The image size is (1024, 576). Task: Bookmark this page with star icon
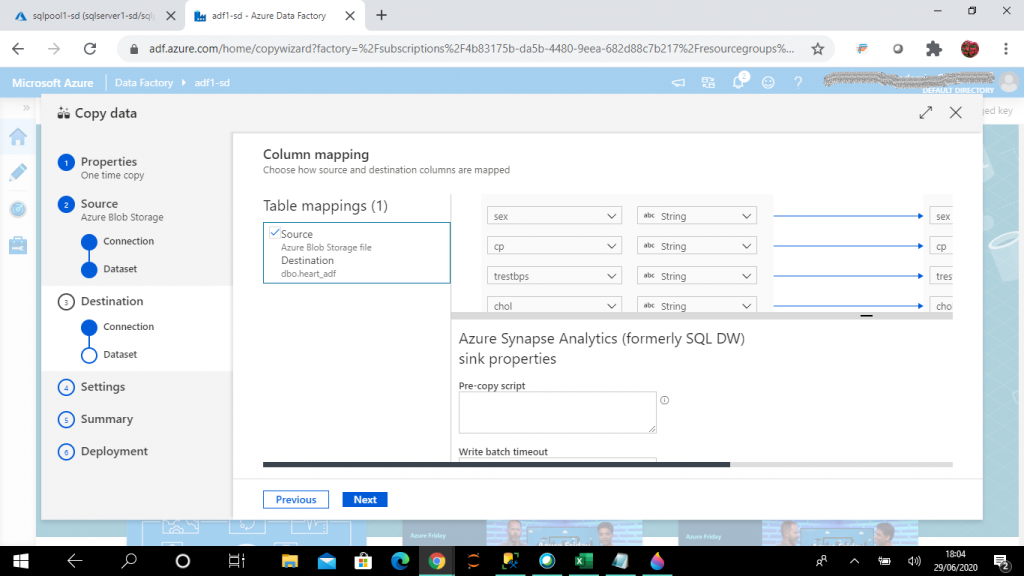coord(818,48)
